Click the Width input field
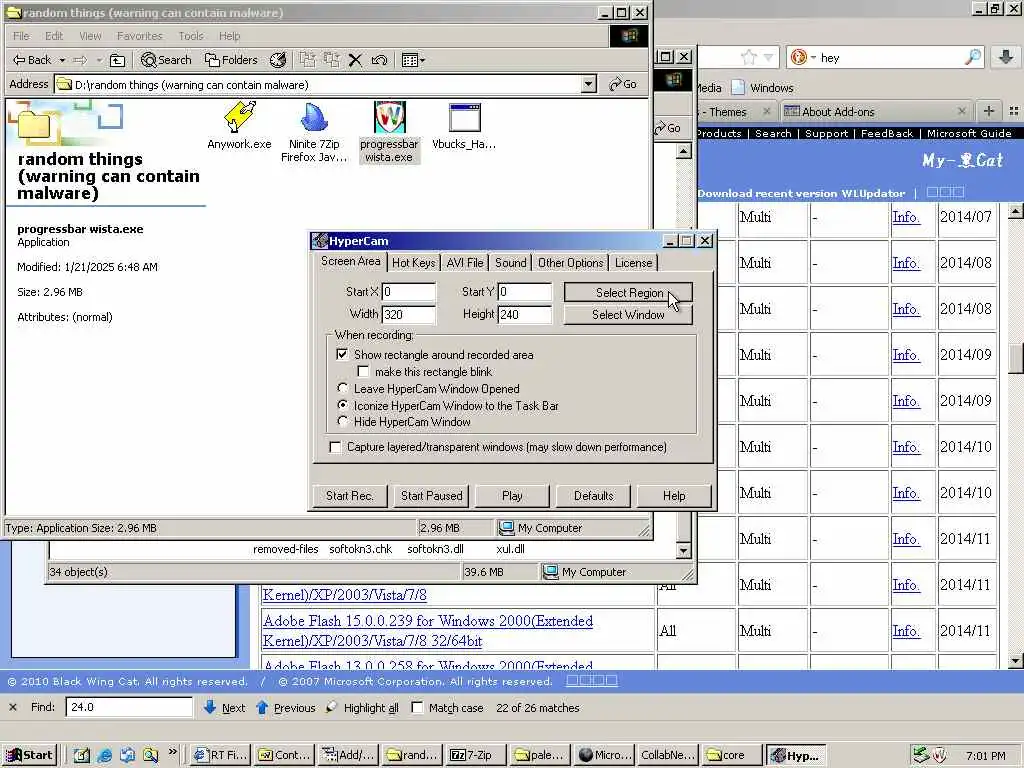 pos(409,314)
